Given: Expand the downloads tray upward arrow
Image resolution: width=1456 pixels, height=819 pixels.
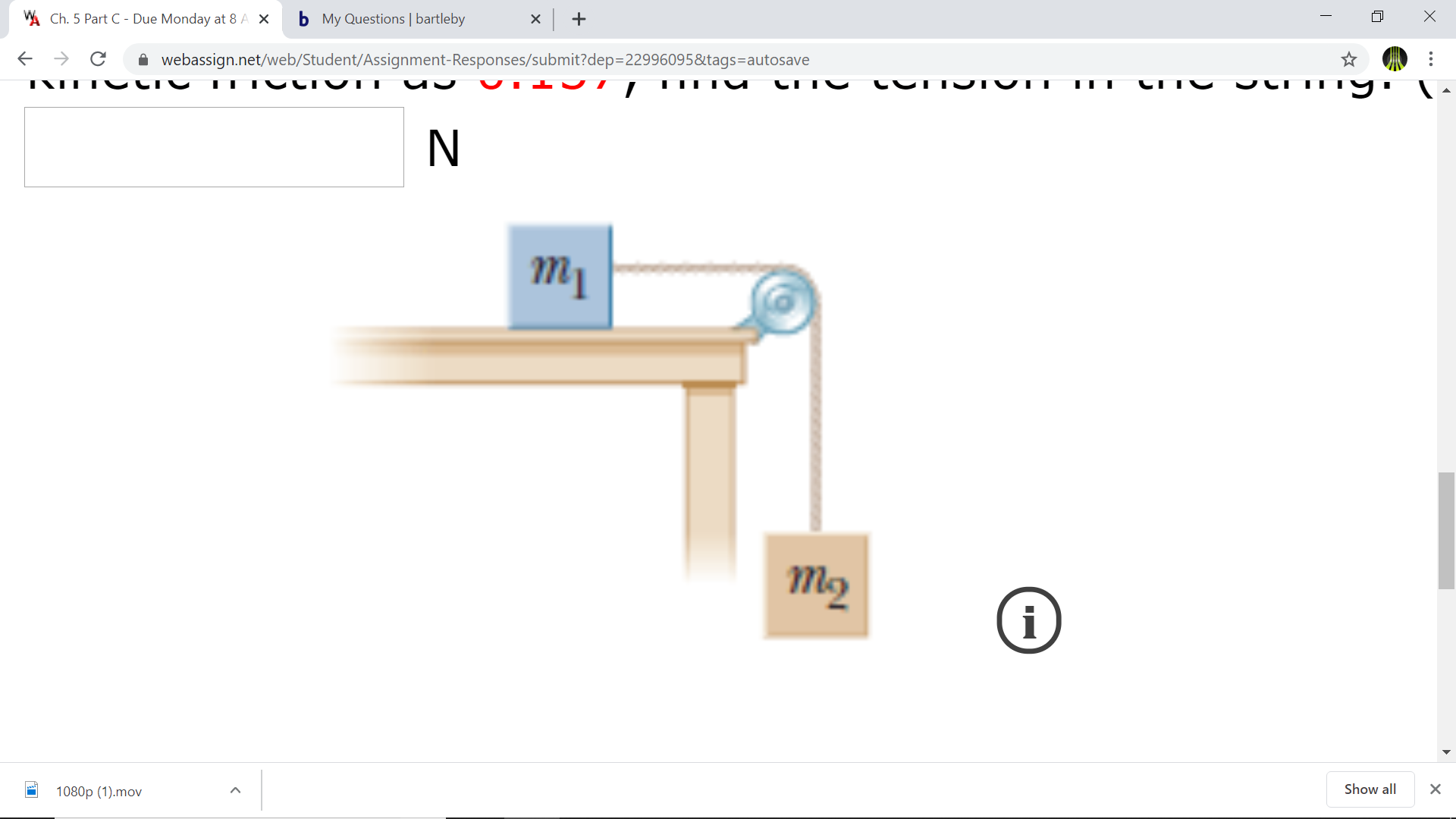Looking at the screenshot, I should 234,791.
